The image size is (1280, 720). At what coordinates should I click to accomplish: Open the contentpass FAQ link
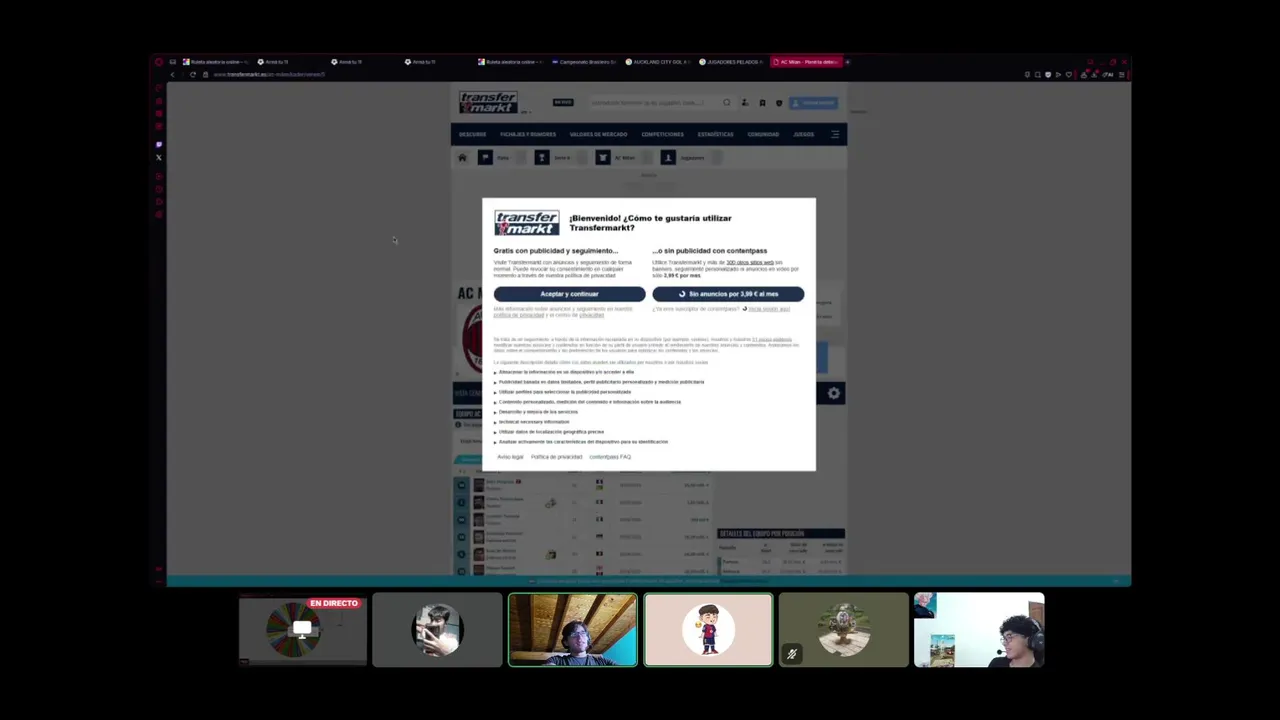(610, 457)
